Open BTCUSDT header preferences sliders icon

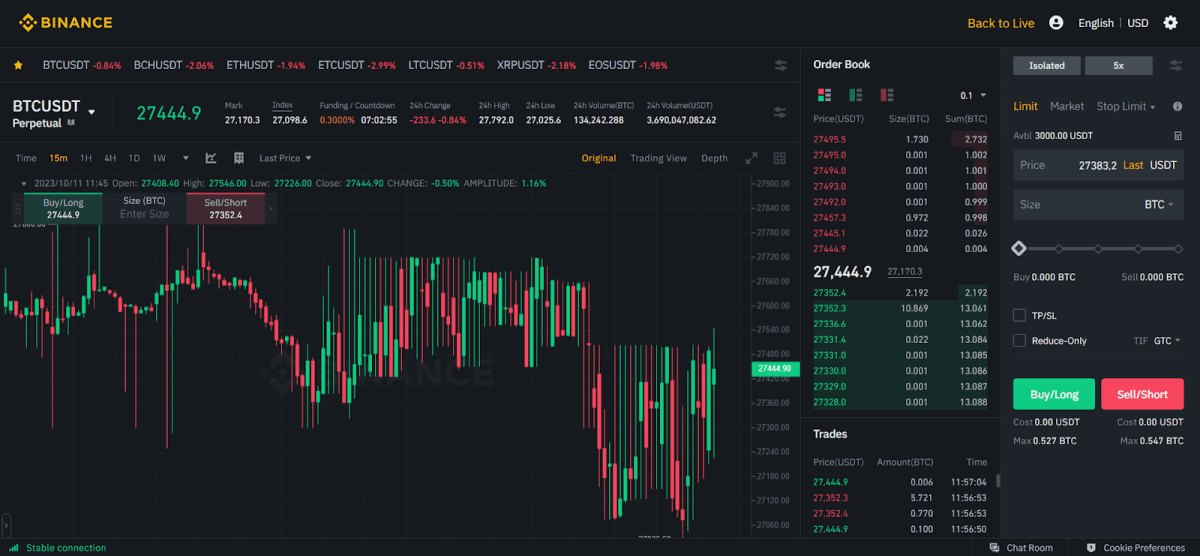click(x=781, y=112)
